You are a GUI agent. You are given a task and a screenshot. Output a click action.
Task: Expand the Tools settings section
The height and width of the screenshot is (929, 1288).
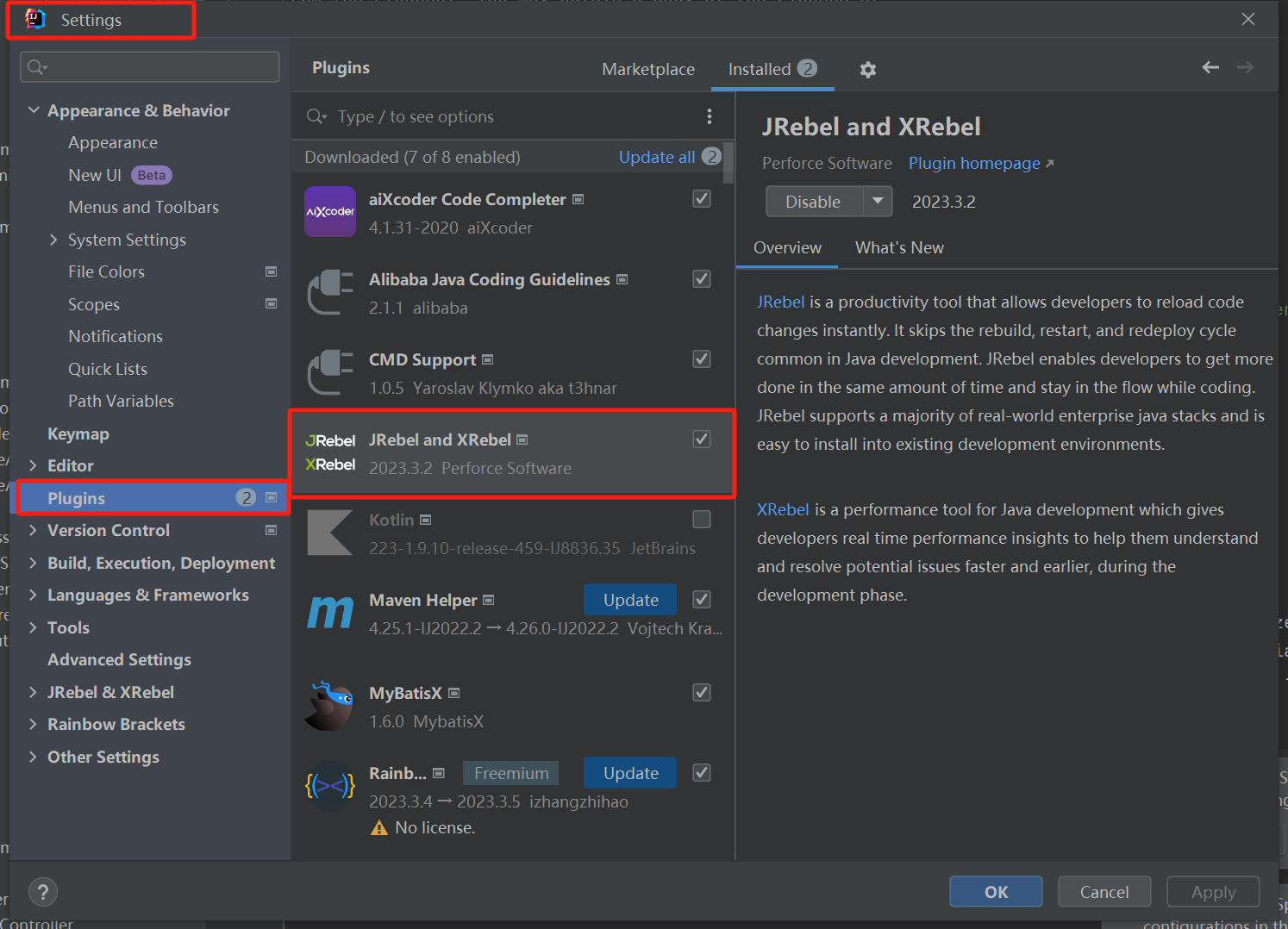coord(34,627)
